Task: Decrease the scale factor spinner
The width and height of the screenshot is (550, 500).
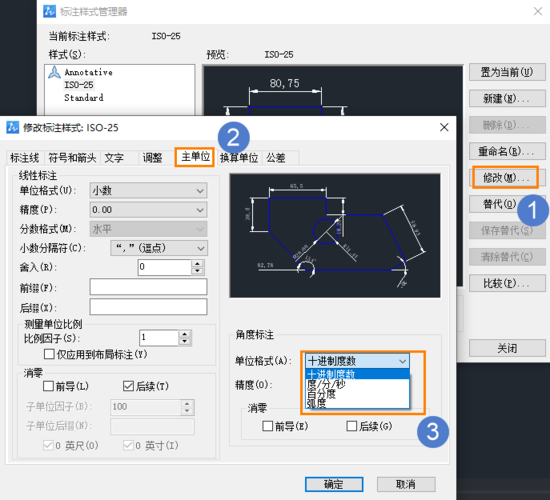Action: (x=185, y=341)
